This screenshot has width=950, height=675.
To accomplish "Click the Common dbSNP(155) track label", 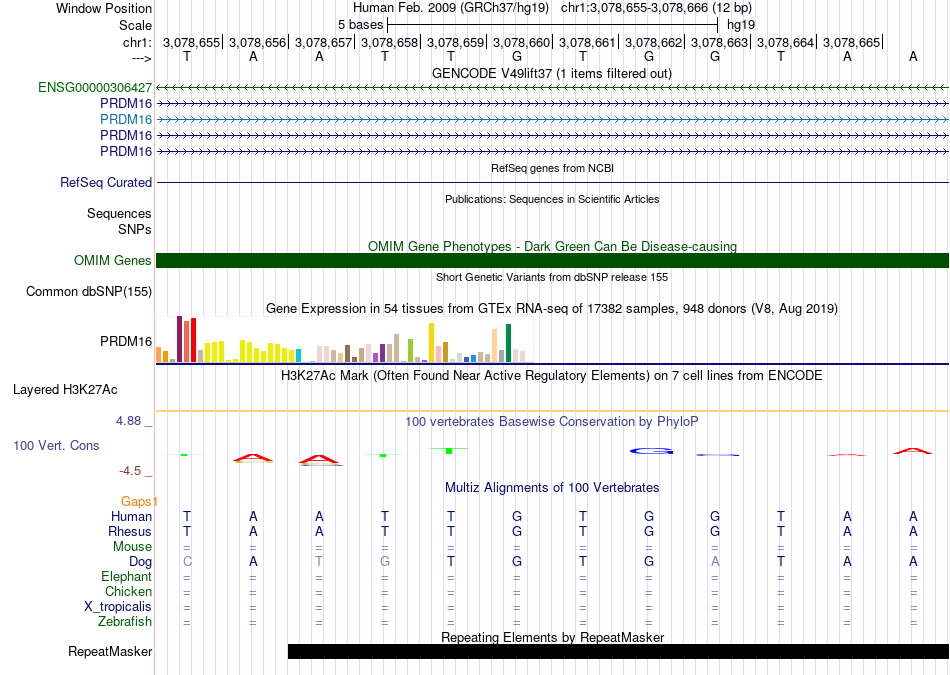I will [89, 291].
